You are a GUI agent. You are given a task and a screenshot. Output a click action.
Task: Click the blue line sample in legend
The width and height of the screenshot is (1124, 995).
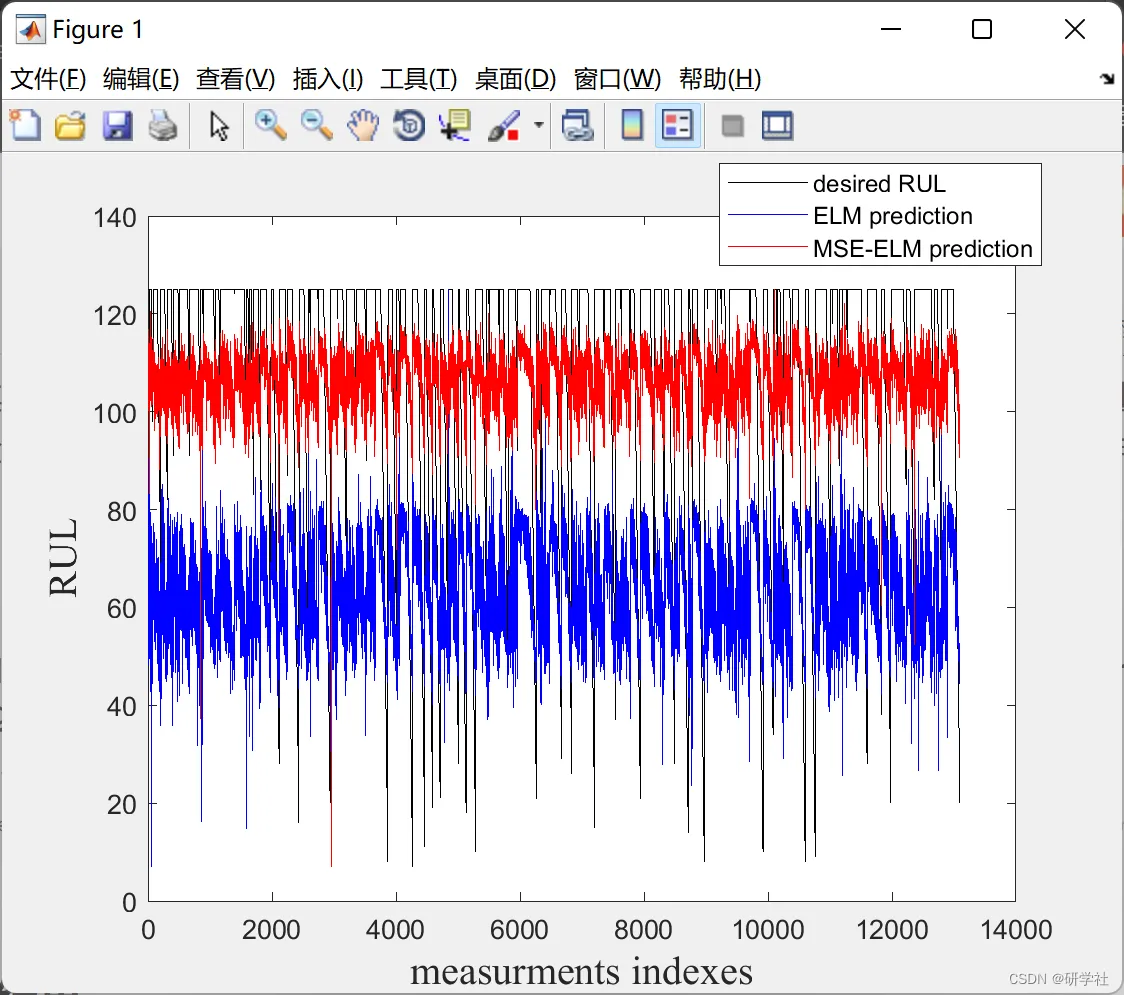tap(767, 215)
